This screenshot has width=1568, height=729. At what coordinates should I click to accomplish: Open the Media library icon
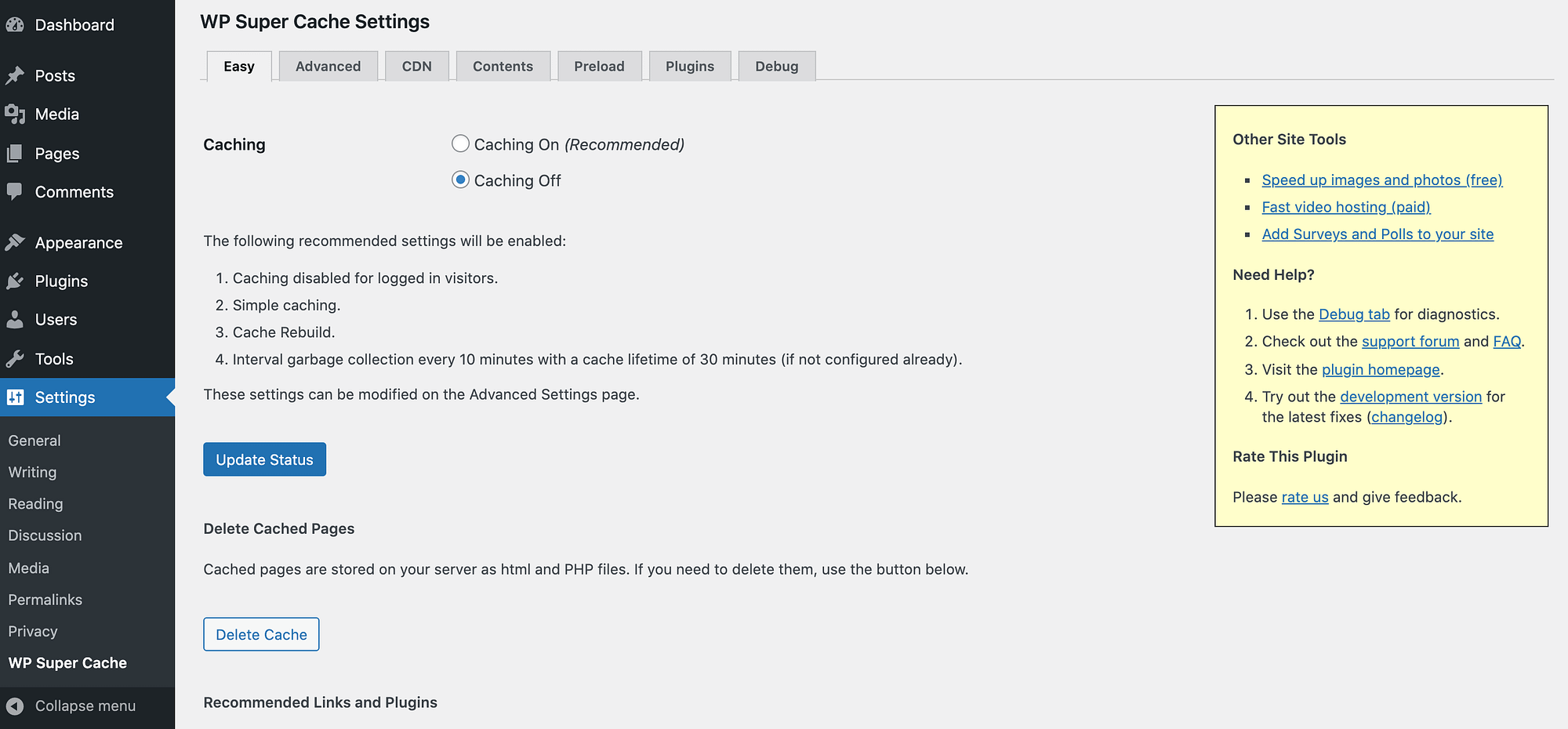(15, 114)
